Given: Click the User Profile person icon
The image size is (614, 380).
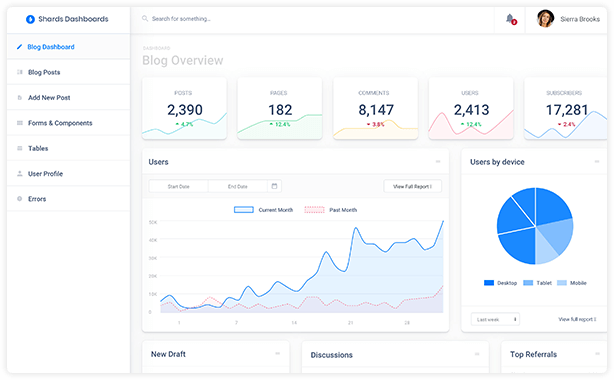Looking at the screenshot, I should tap(20, 174).
